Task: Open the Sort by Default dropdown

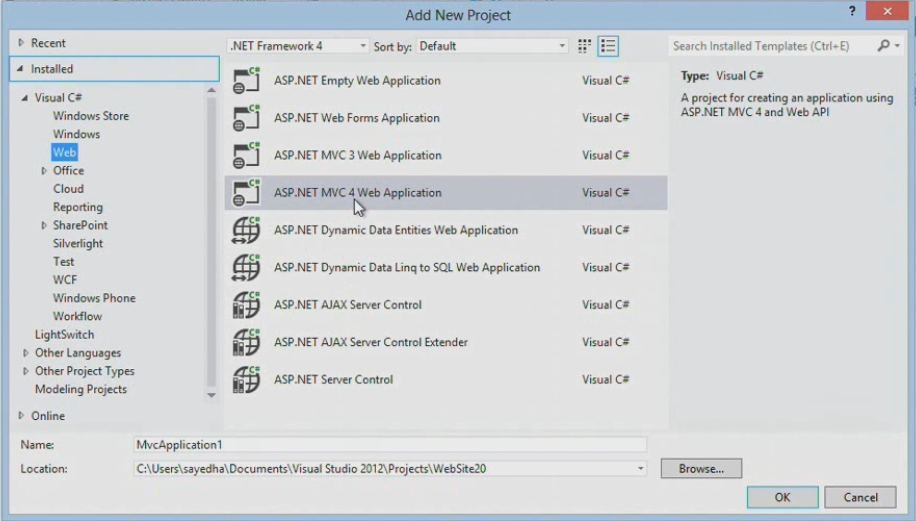Action: pos(492,46)
